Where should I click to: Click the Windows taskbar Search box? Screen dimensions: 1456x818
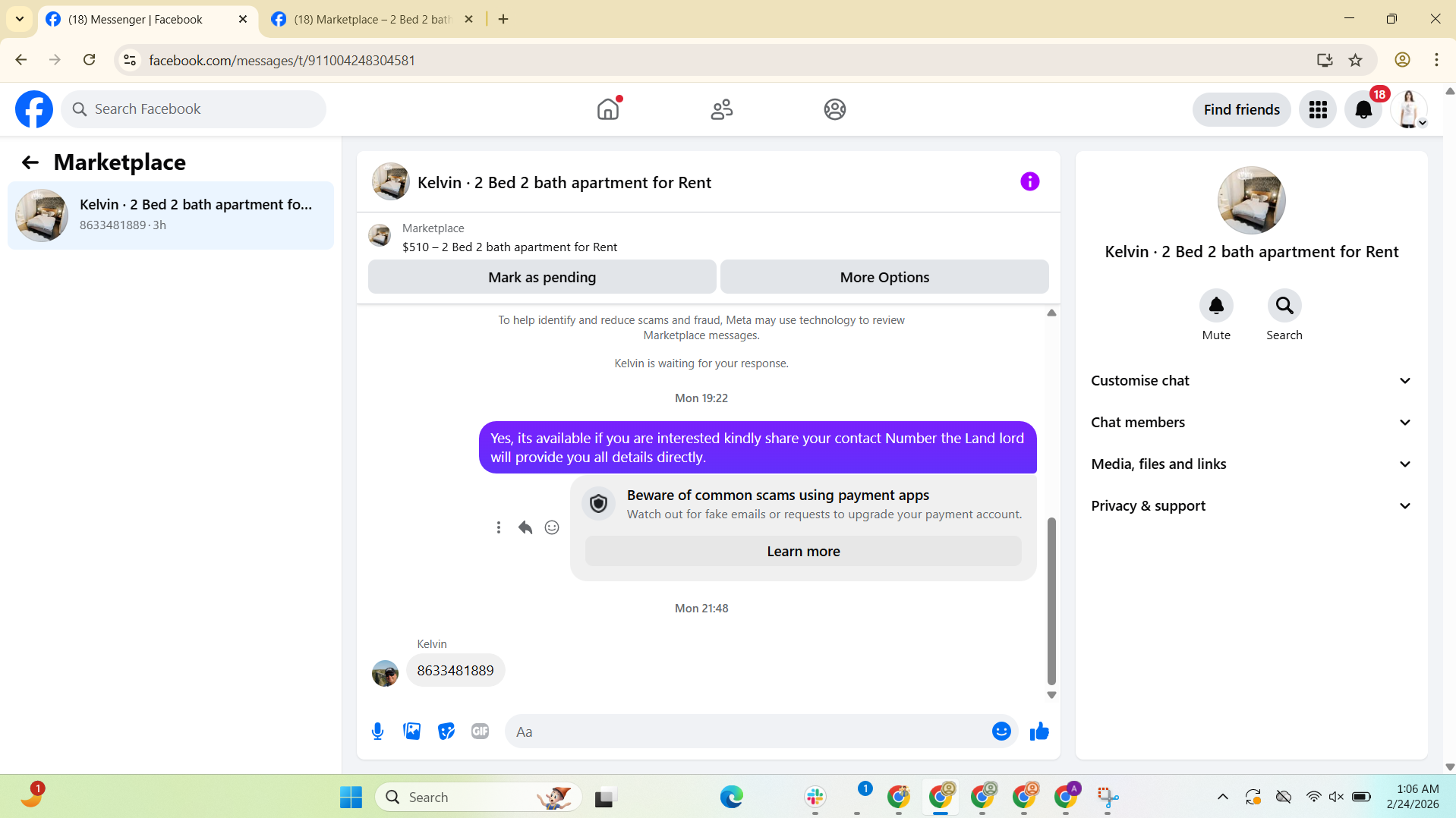[x=478, y=797]
